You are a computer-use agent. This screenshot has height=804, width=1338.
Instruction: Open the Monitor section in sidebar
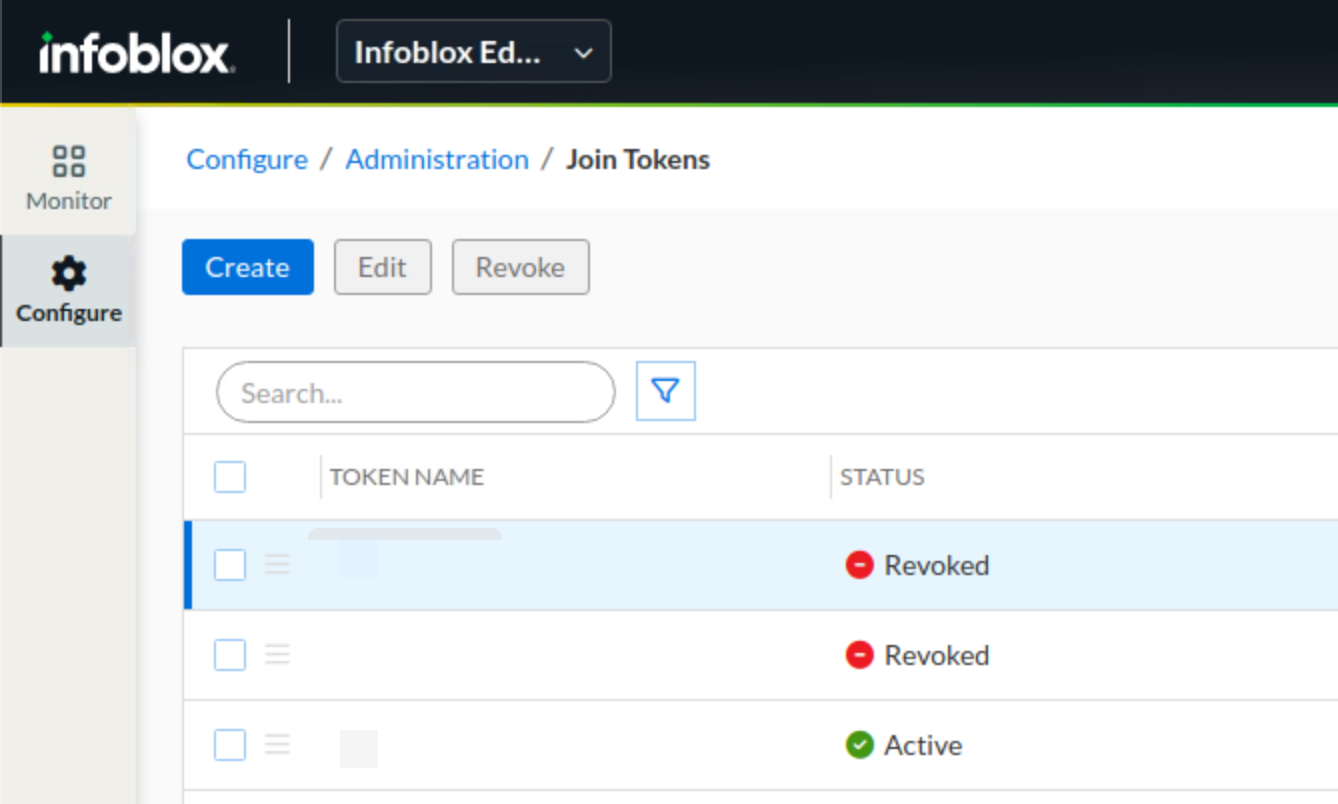click(x=69, y=178)
